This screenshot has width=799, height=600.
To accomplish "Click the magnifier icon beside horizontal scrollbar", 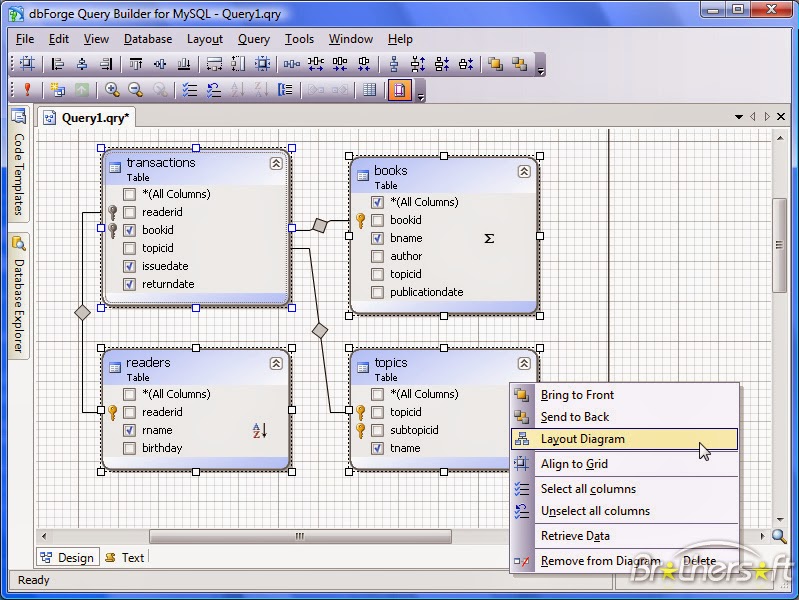I will (779, 536).
